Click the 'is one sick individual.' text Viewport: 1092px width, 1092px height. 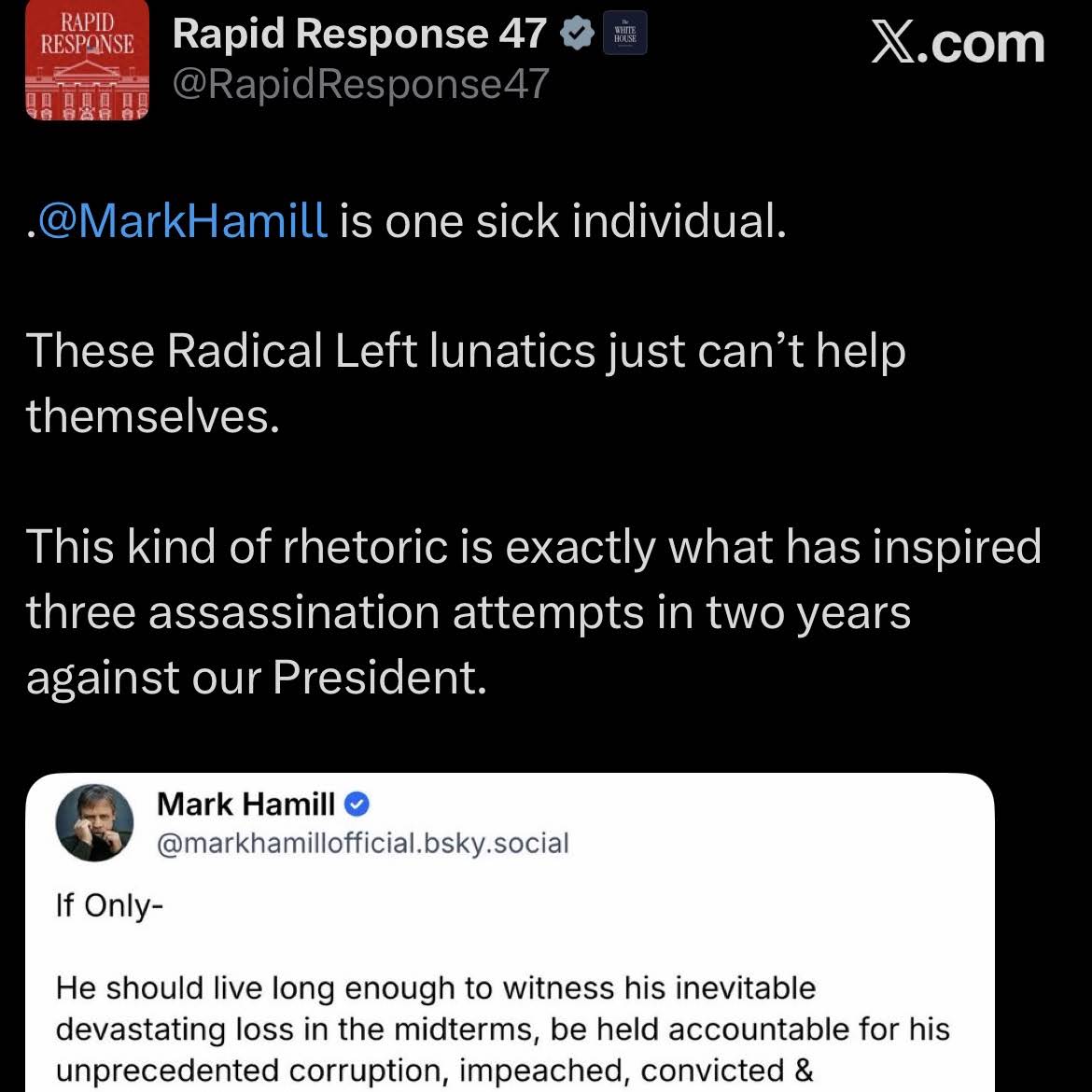(x=564, y=221)
